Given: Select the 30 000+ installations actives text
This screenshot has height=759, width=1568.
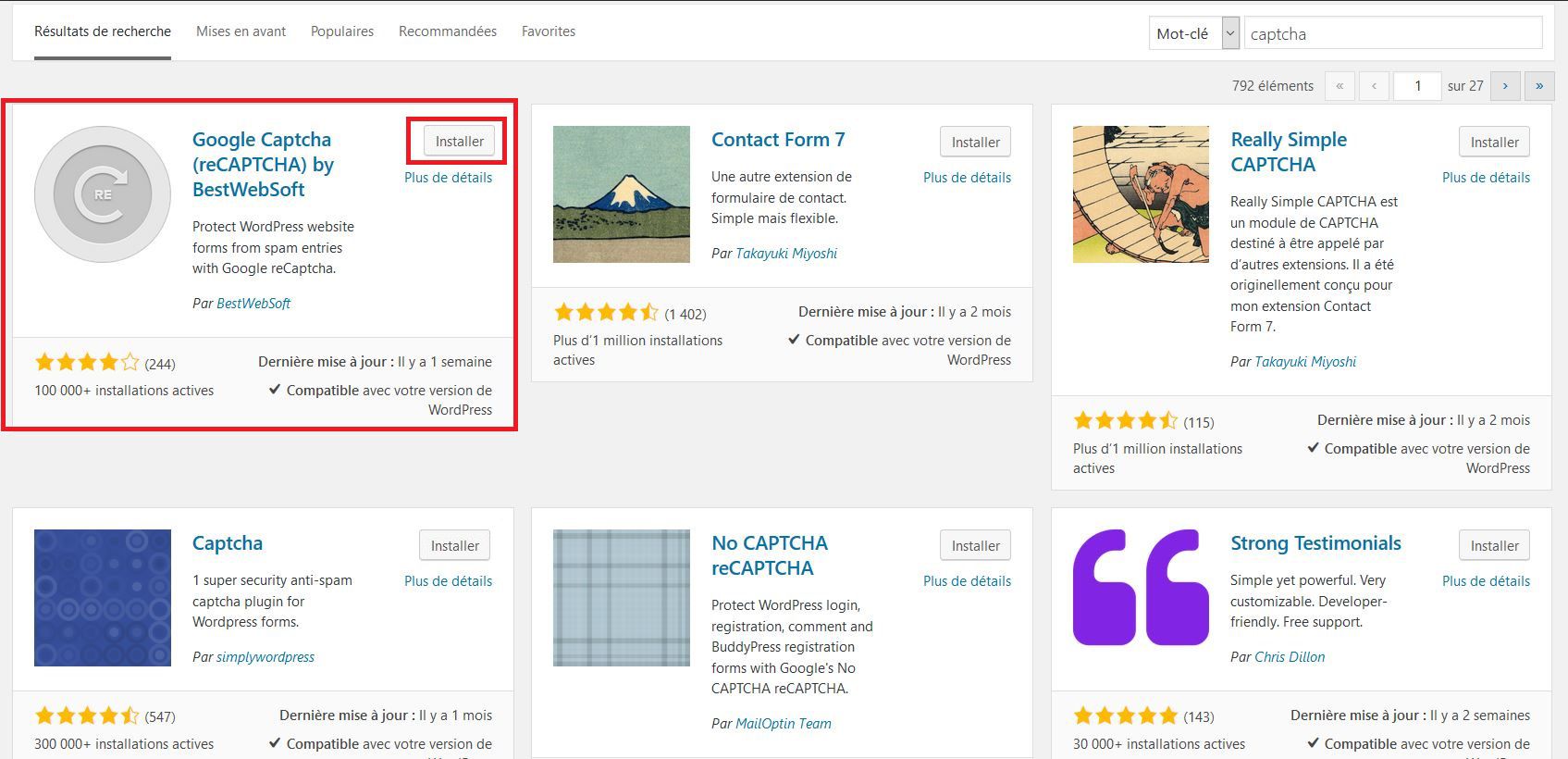Looking at the screenshot, I should coord(1159,744).
